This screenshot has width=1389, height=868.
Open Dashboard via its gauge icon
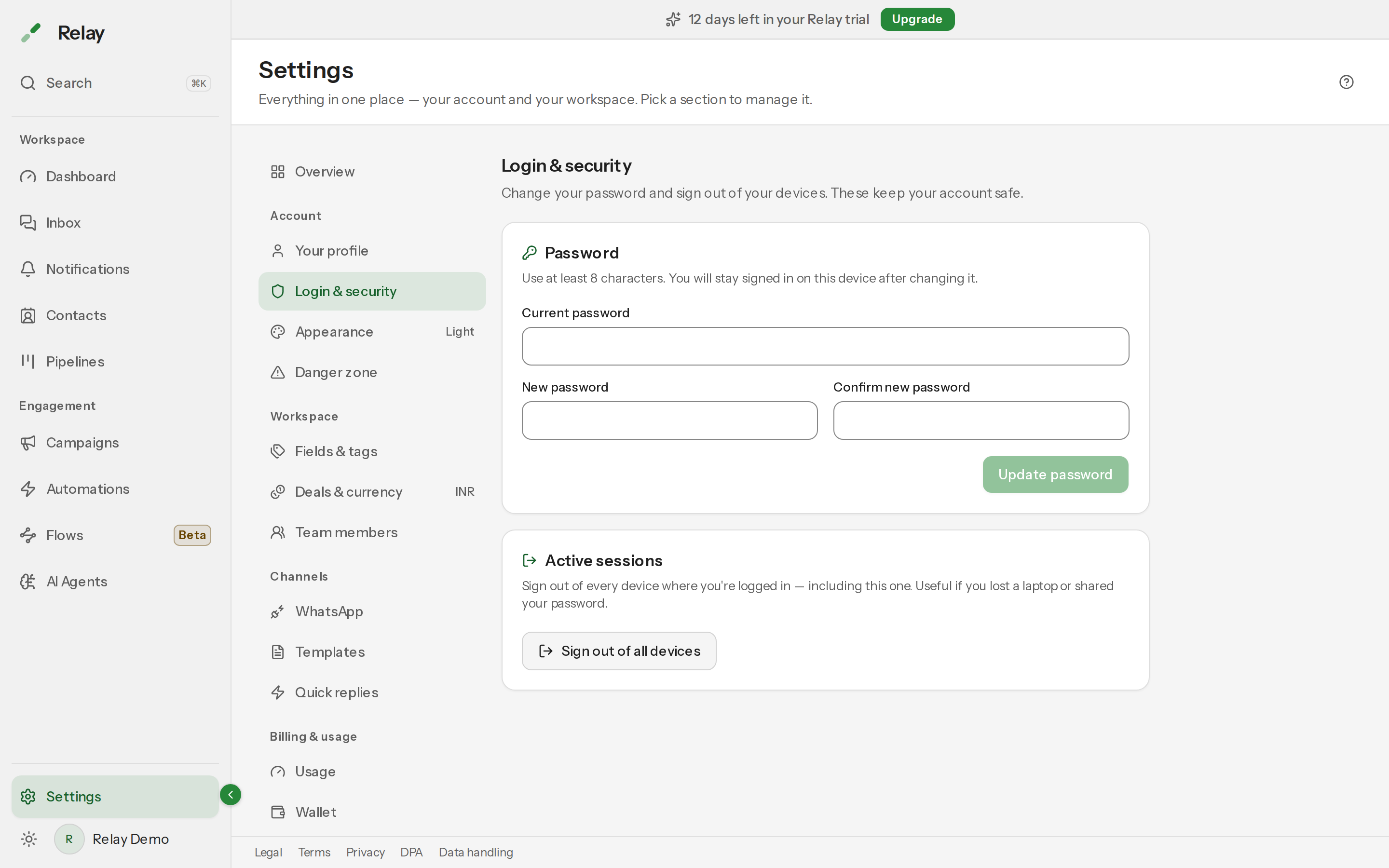point(27,176)
